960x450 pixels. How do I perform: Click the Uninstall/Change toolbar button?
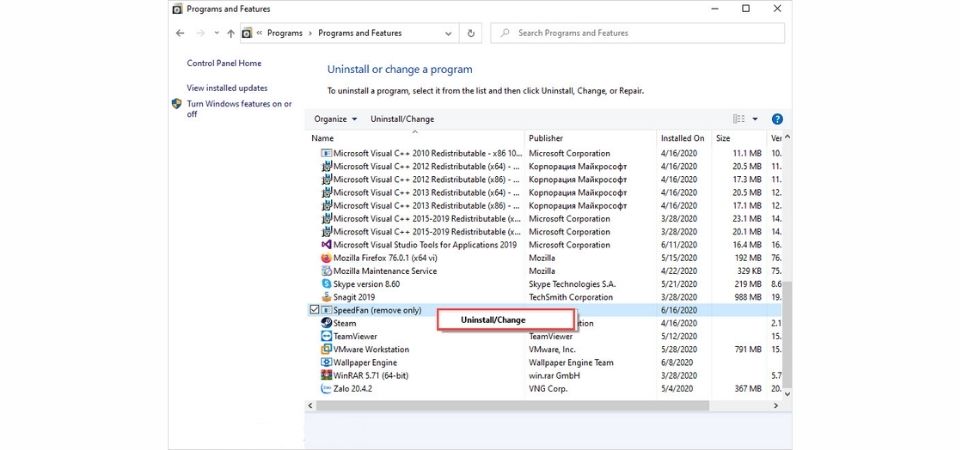click(x=402, y=119)
